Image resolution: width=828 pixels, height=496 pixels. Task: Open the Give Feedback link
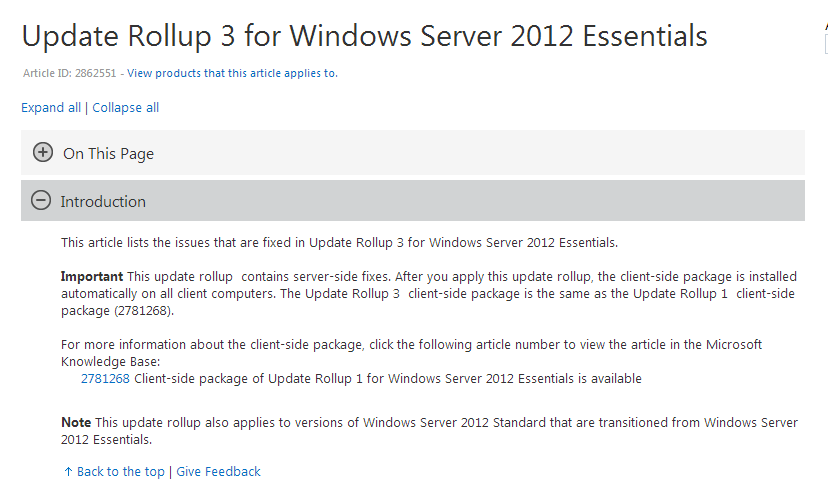click(x=218, y=472)
